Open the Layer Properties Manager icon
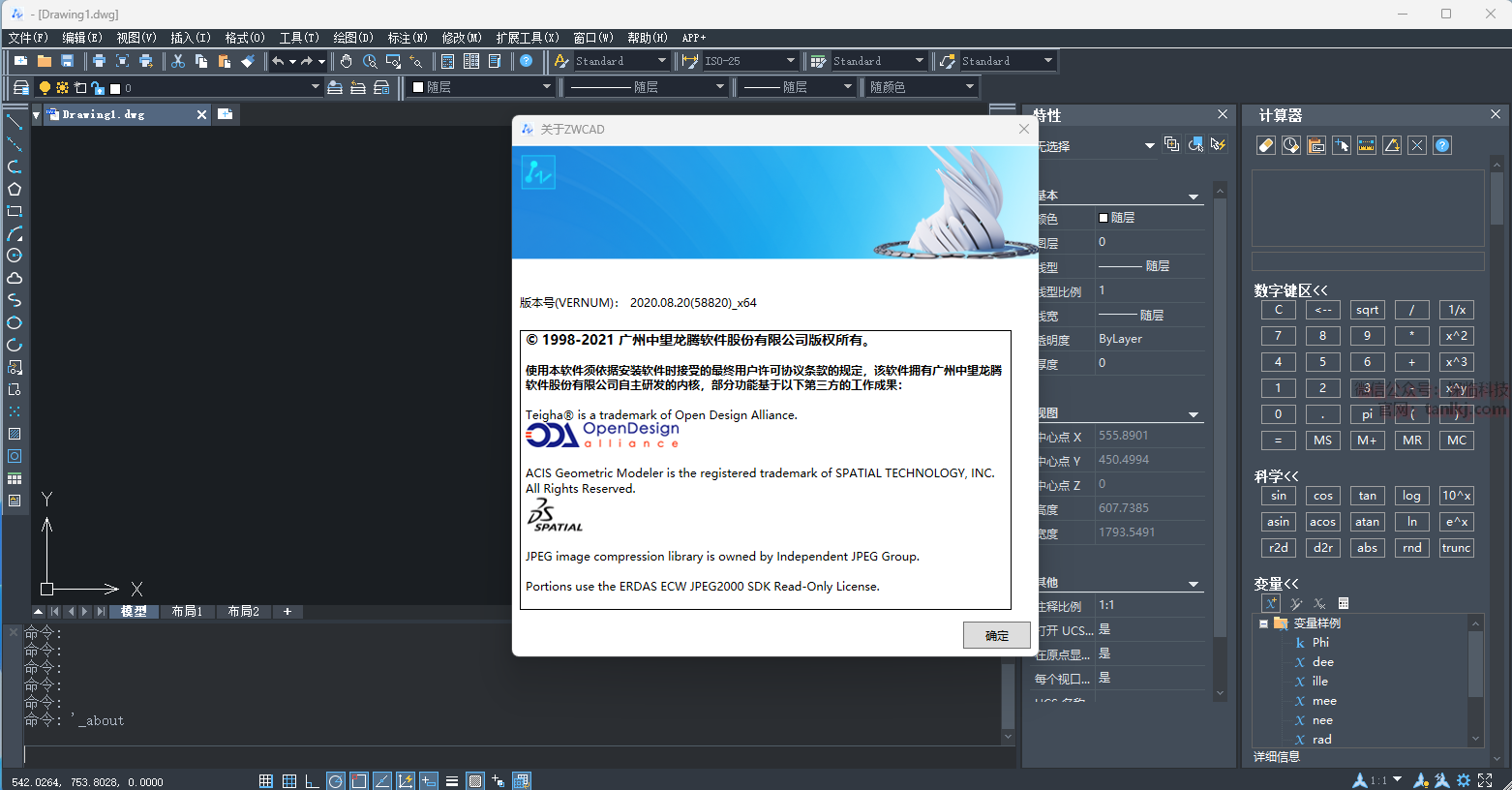Viewport: 1512px width, 790px height. coord(21,87)
